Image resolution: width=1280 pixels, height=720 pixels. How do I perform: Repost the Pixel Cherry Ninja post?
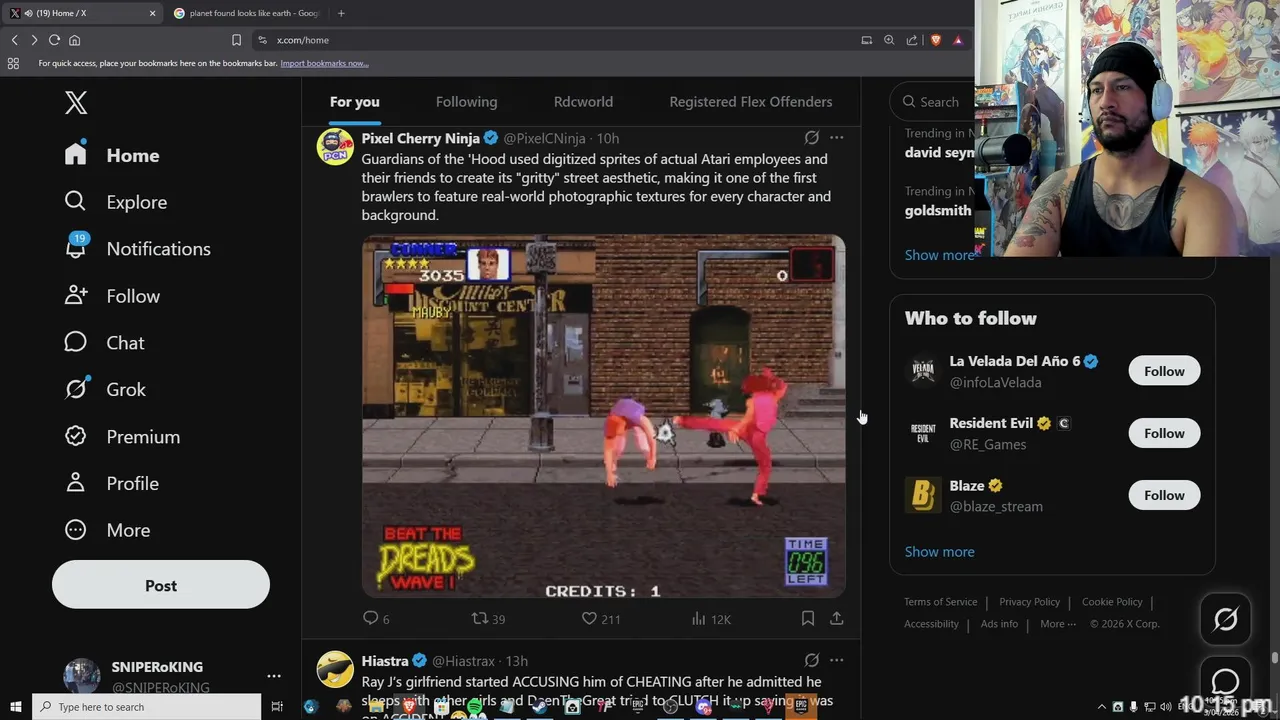pyautogui.click(x=488, y=619)
